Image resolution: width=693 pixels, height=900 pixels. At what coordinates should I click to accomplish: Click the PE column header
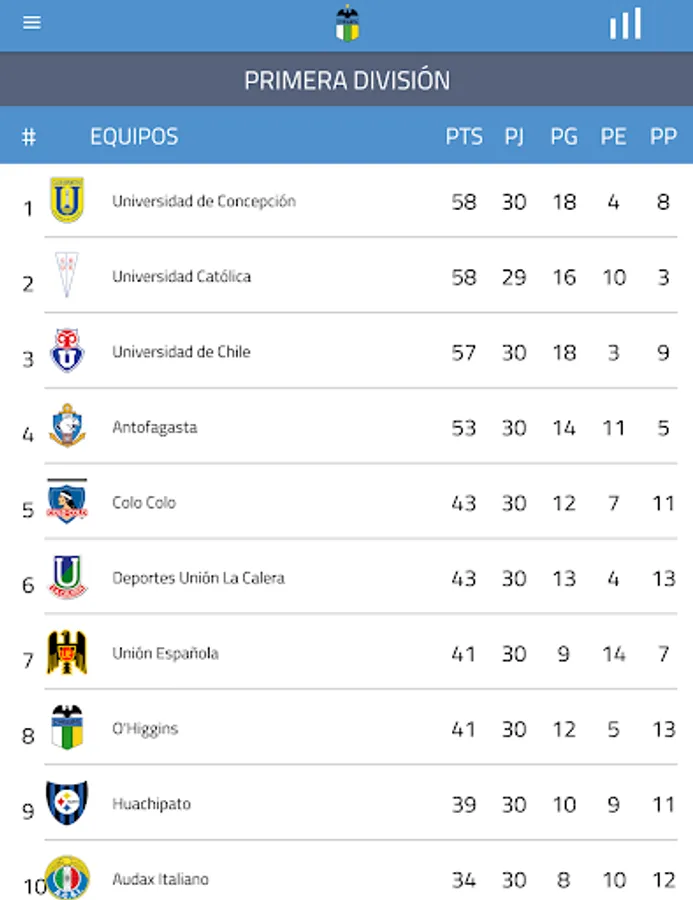[x=613, y=136]
